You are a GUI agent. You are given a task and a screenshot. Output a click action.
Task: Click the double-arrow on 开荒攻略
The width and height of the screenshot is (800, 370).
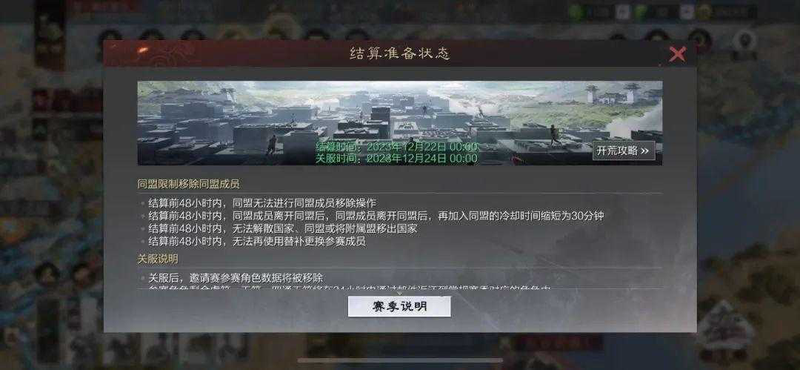point(644,151)
